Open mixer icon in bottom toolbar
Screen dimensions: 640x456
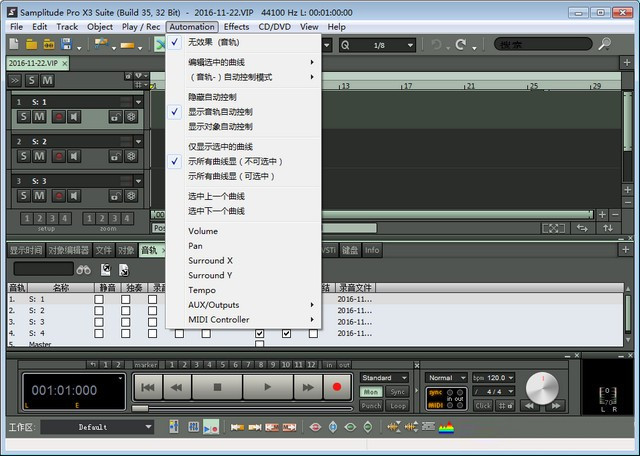coord(193,427)
